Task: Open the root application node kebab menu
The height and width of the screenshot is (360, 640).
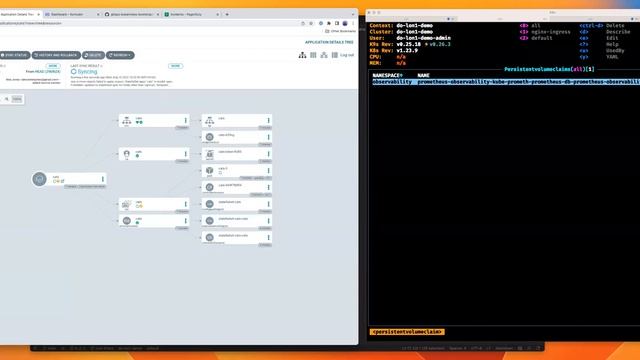Action: [102, 179]
